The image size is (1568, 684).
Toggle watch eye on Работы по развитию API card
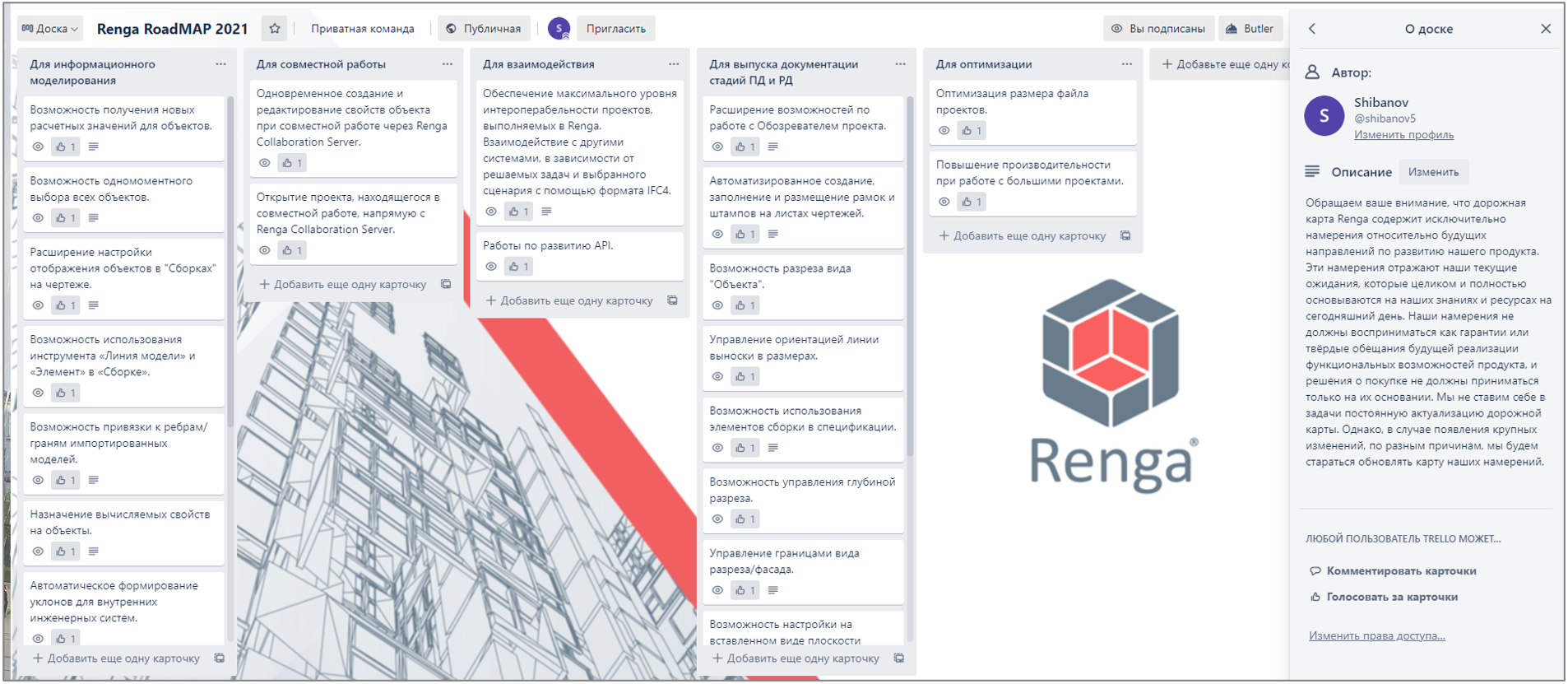[491, 267]
